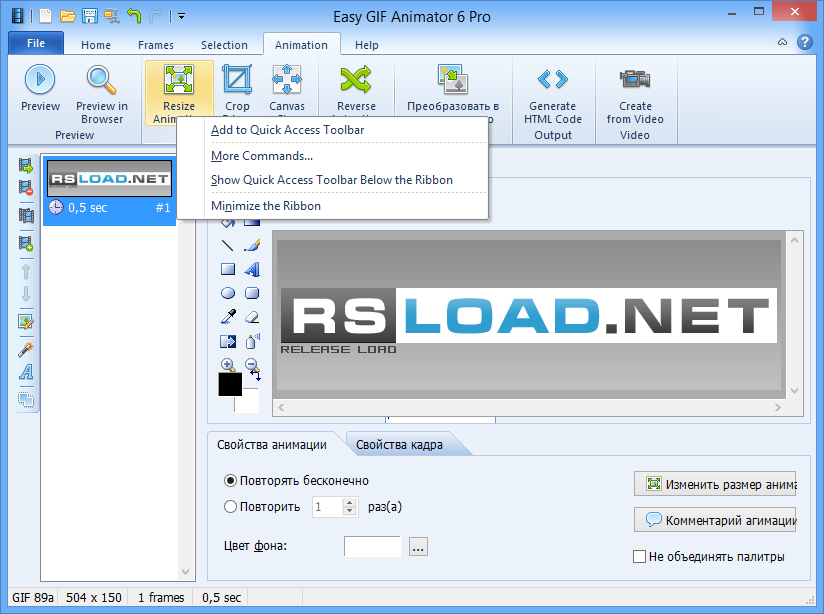Click the delete frame icon with red minus
The height and width of the screenshot is (614, 824).
click(26, 187)
